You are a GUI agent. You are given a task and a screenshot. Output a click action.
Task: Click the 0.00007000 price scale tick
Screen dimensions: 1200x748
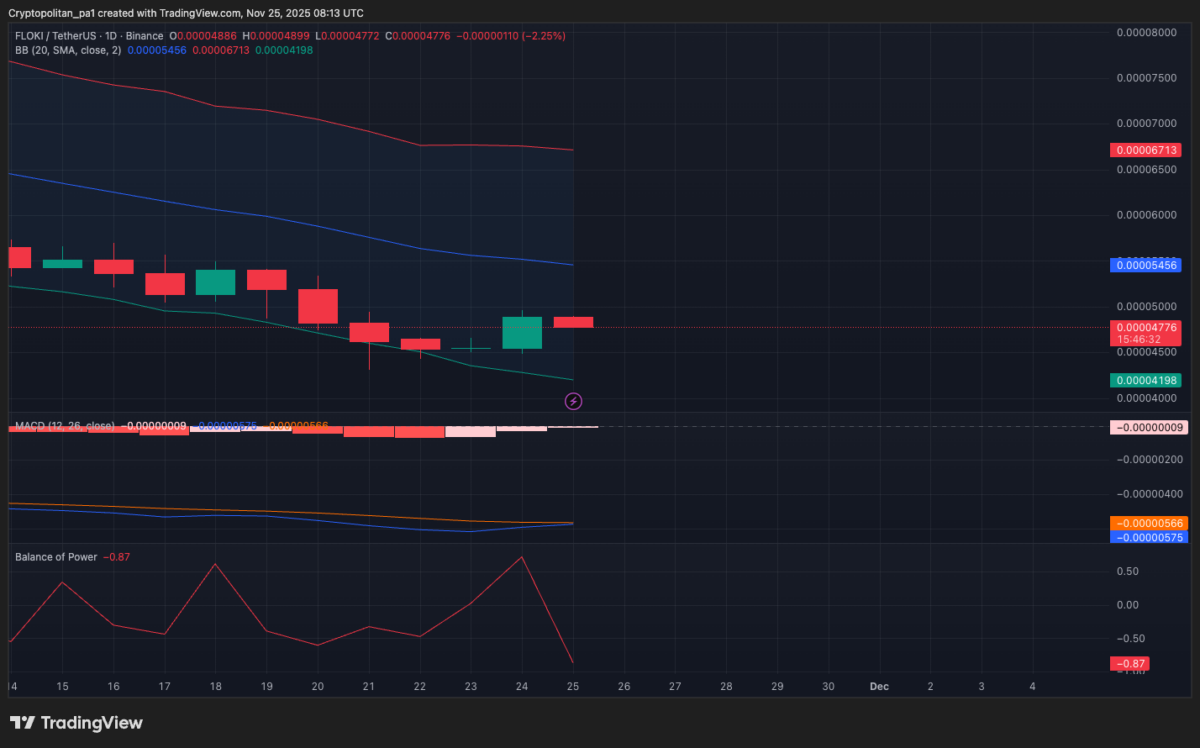[x=1147, y=123]
